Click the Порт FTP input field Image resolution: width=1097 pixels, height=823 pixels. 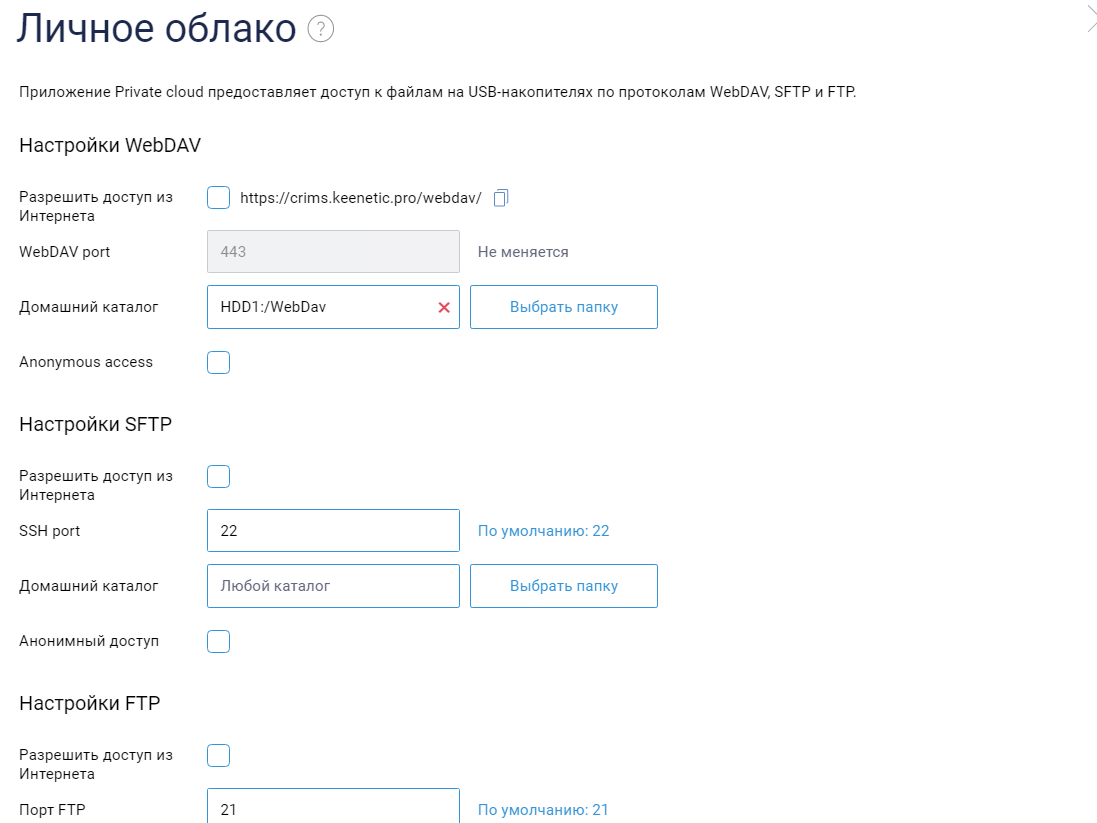pyautogui.click(x=333, y=806)
